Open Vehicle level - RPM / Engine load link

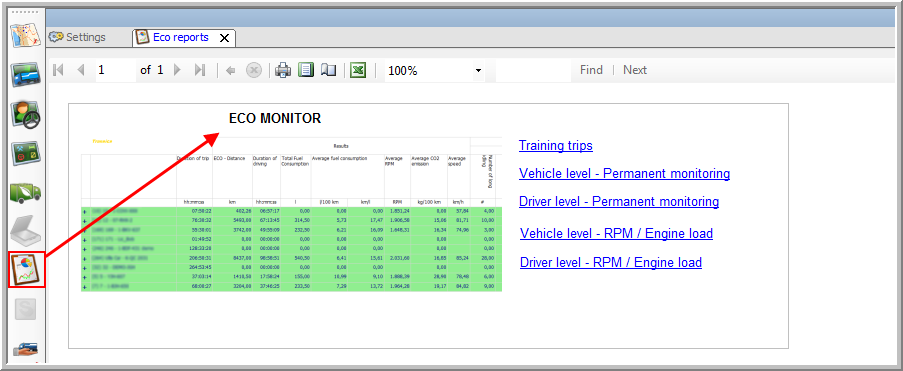point(617,233)
